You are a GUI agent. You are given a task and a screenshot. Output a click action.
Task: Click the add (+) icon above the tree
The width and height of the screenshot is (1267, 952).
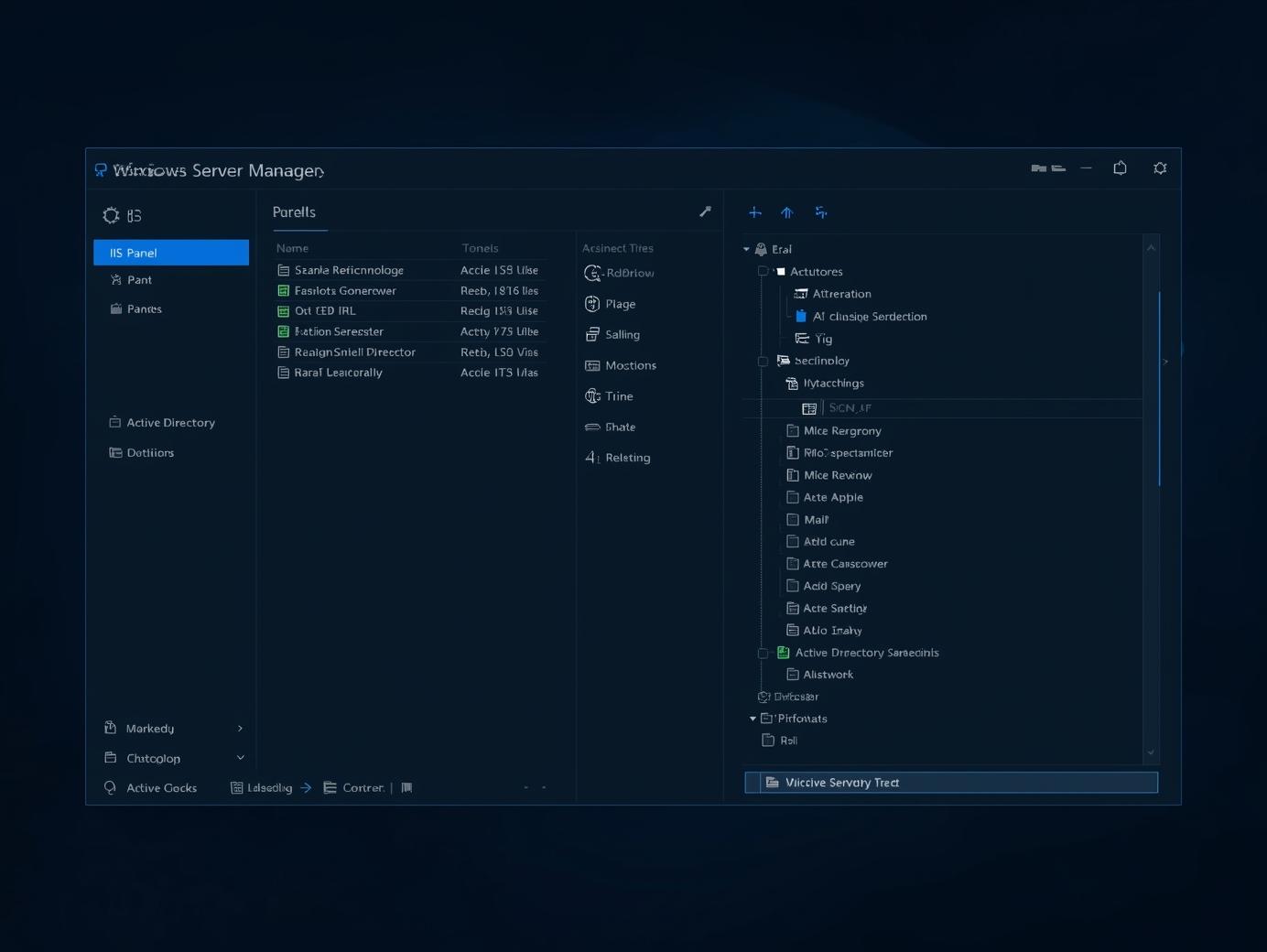click(x=755, y=212)
